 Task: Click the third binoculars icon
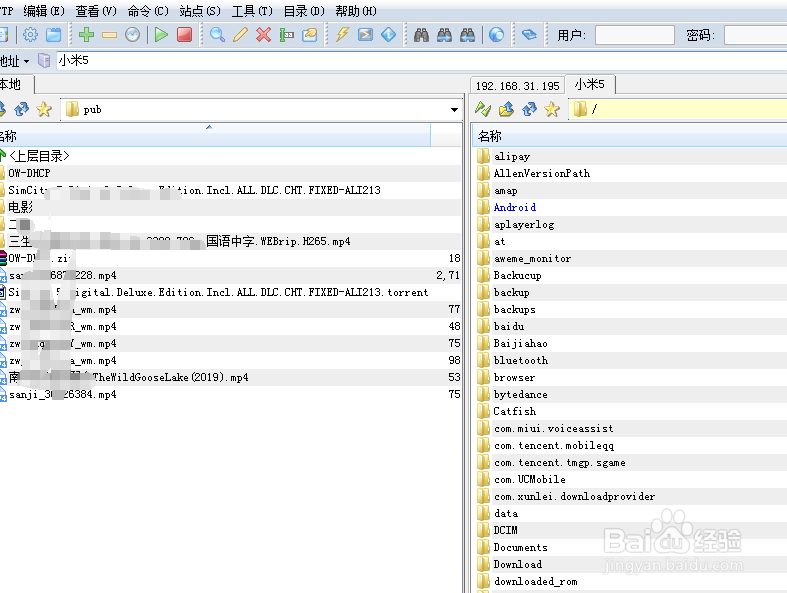[x=467, y=35]
